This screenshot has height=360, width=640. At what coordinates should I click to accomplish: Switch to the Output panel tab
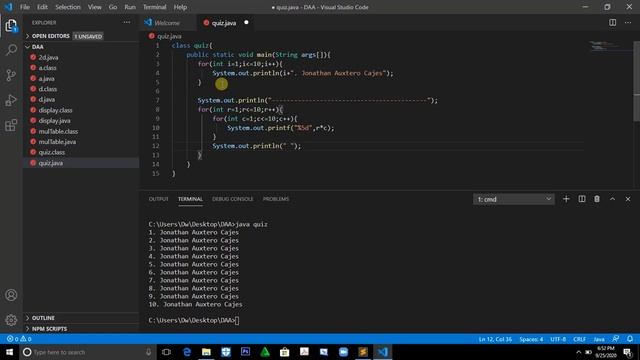(x=158, y=199)
